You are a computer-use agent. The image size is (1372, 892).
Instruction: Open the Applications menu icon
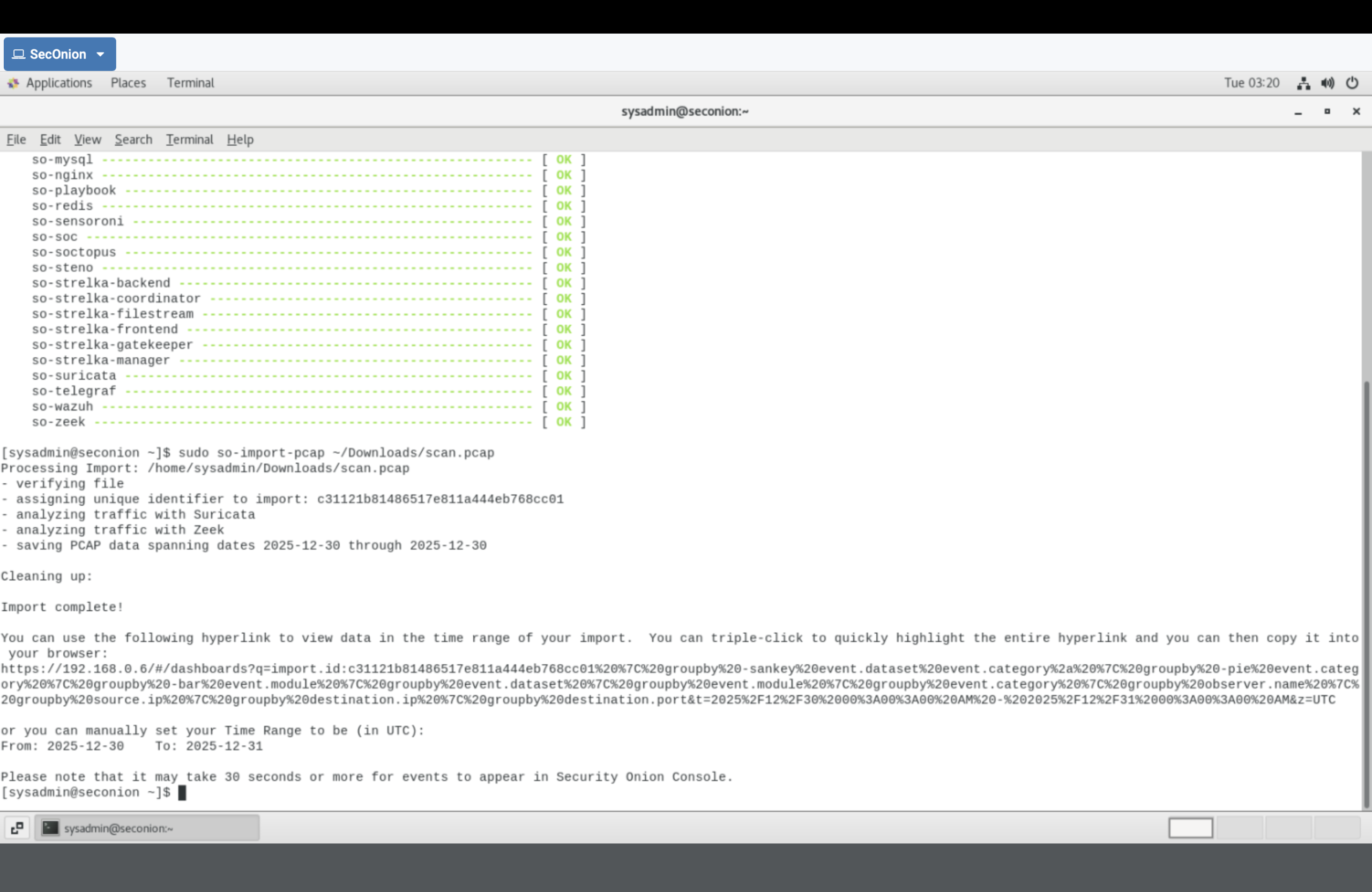[13, 83]
